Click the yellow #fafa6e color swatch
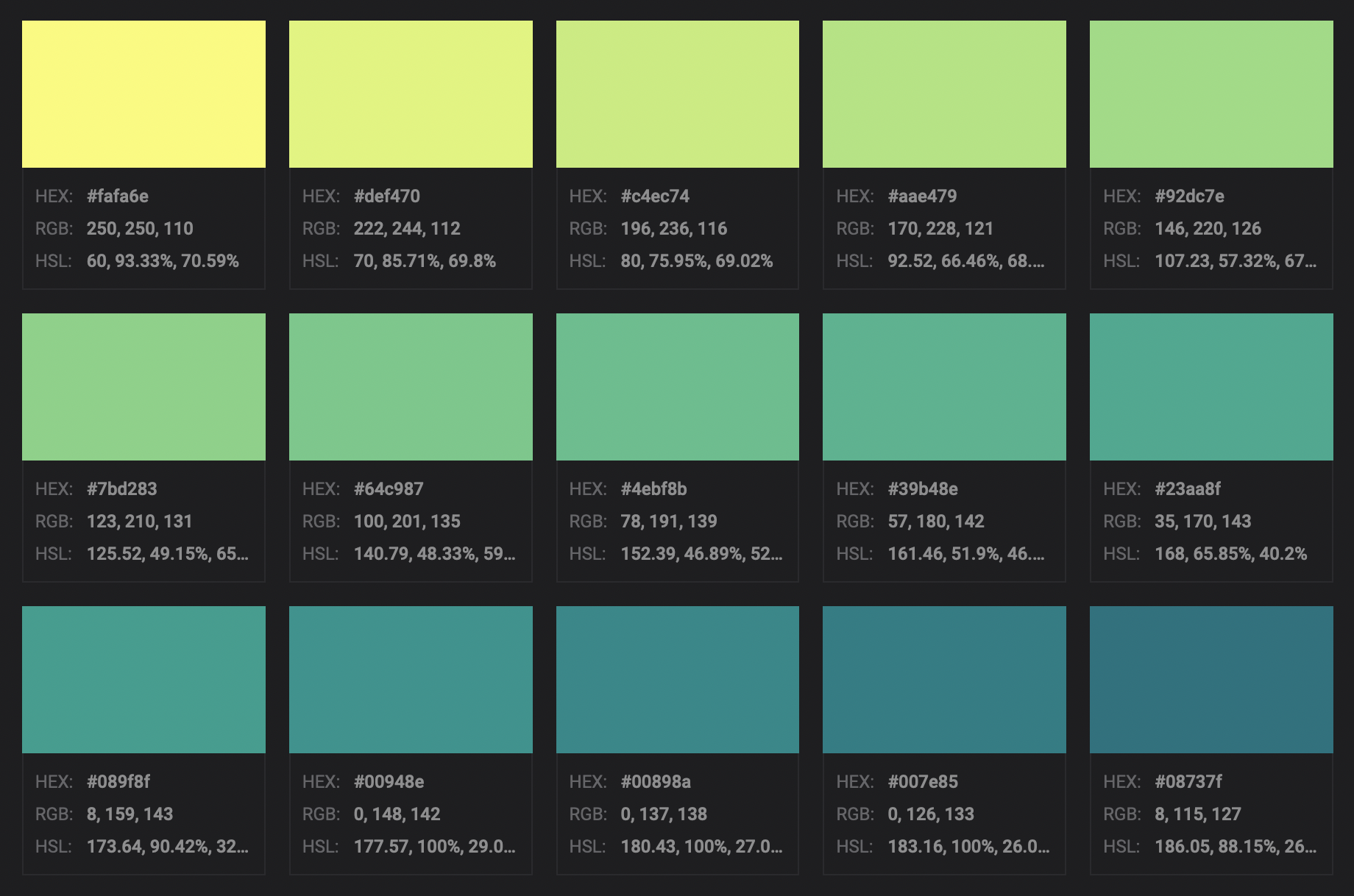The height and width of the screenshot is (896, 1354). tap(143, 94)
